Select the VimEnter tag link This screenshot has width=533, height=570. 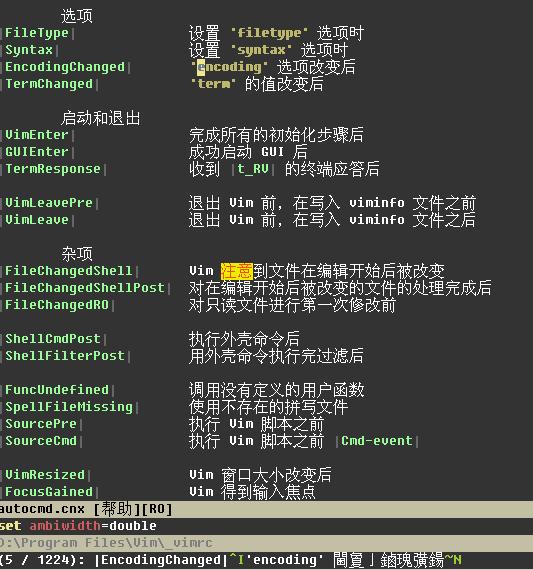coord(37,135)
